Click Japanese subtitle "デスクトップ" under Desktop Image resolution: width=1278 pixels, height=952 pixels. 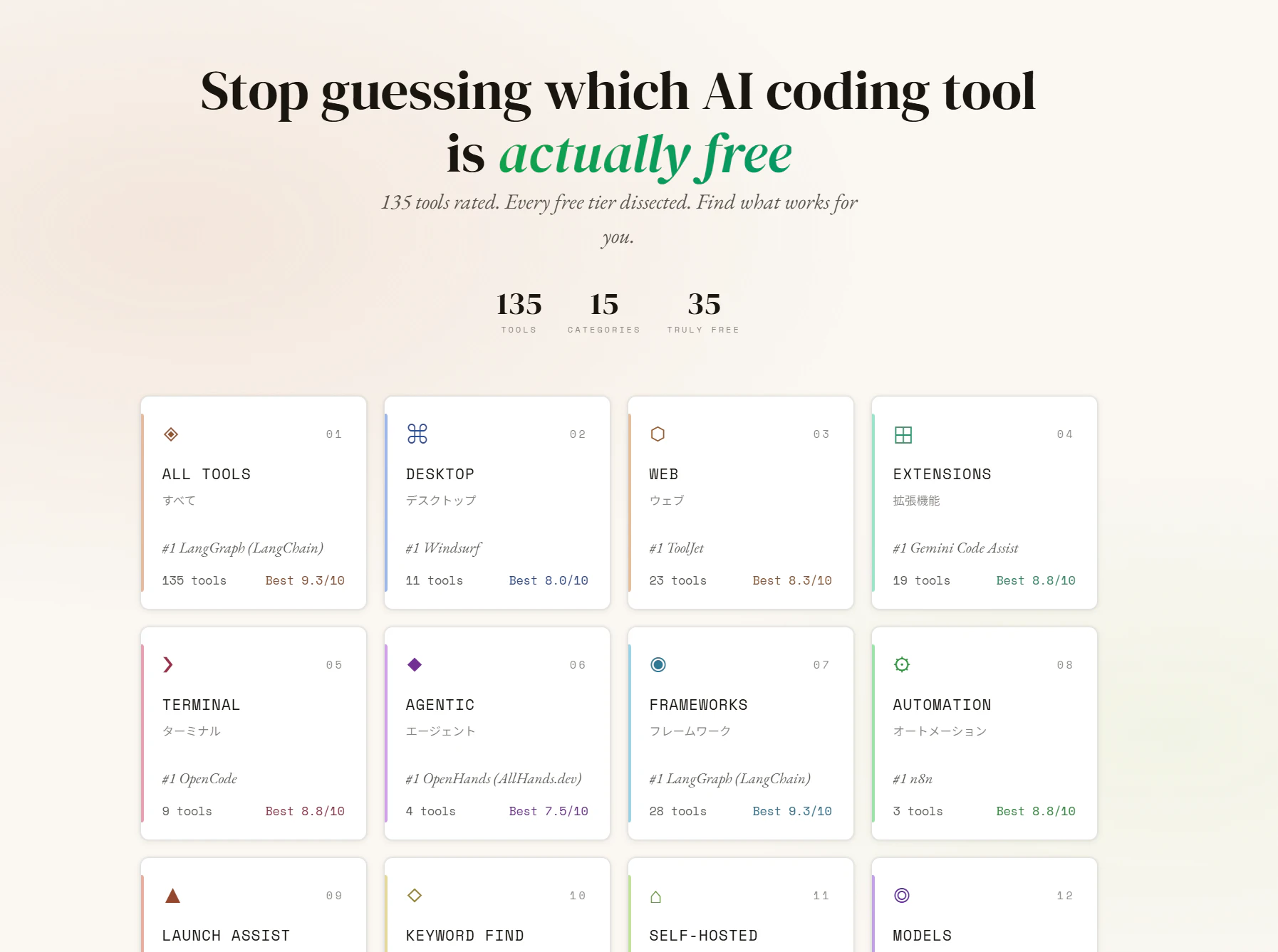(441, 501)
